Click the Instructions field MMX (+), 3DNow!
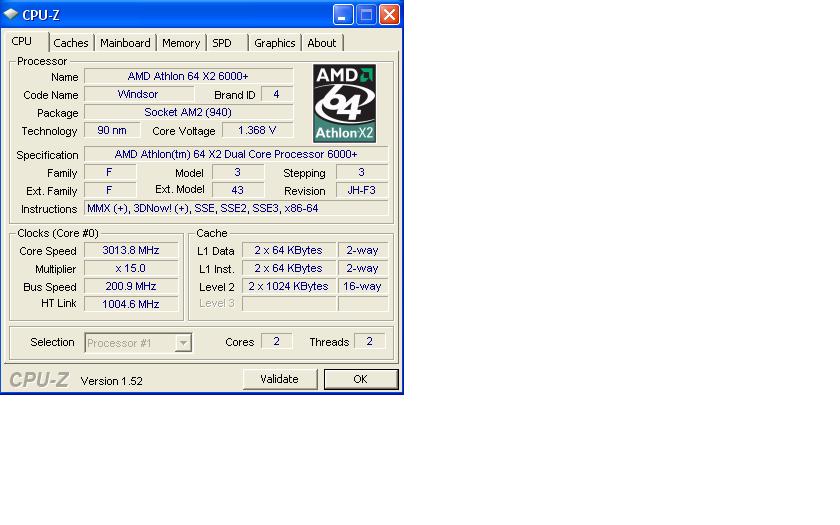The width and height of the screenshot is (840, 525). tap(236, 208)
